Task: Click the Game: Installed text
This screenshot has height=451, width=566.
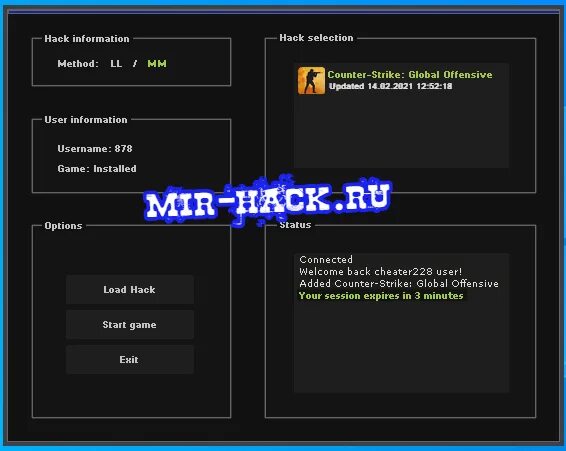Action: tap(97, 169)
